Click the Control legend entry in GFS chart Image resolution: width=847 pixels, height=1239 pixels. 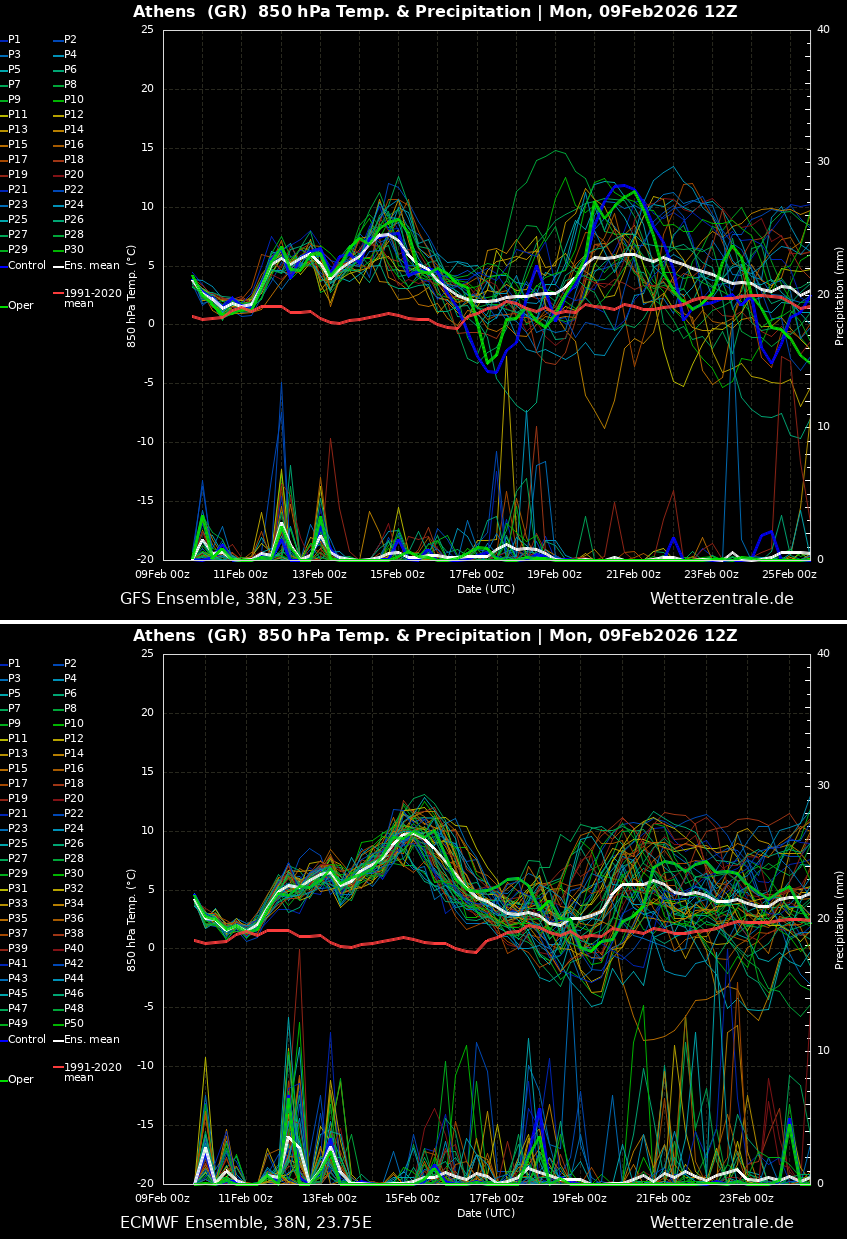click(26, 266)
